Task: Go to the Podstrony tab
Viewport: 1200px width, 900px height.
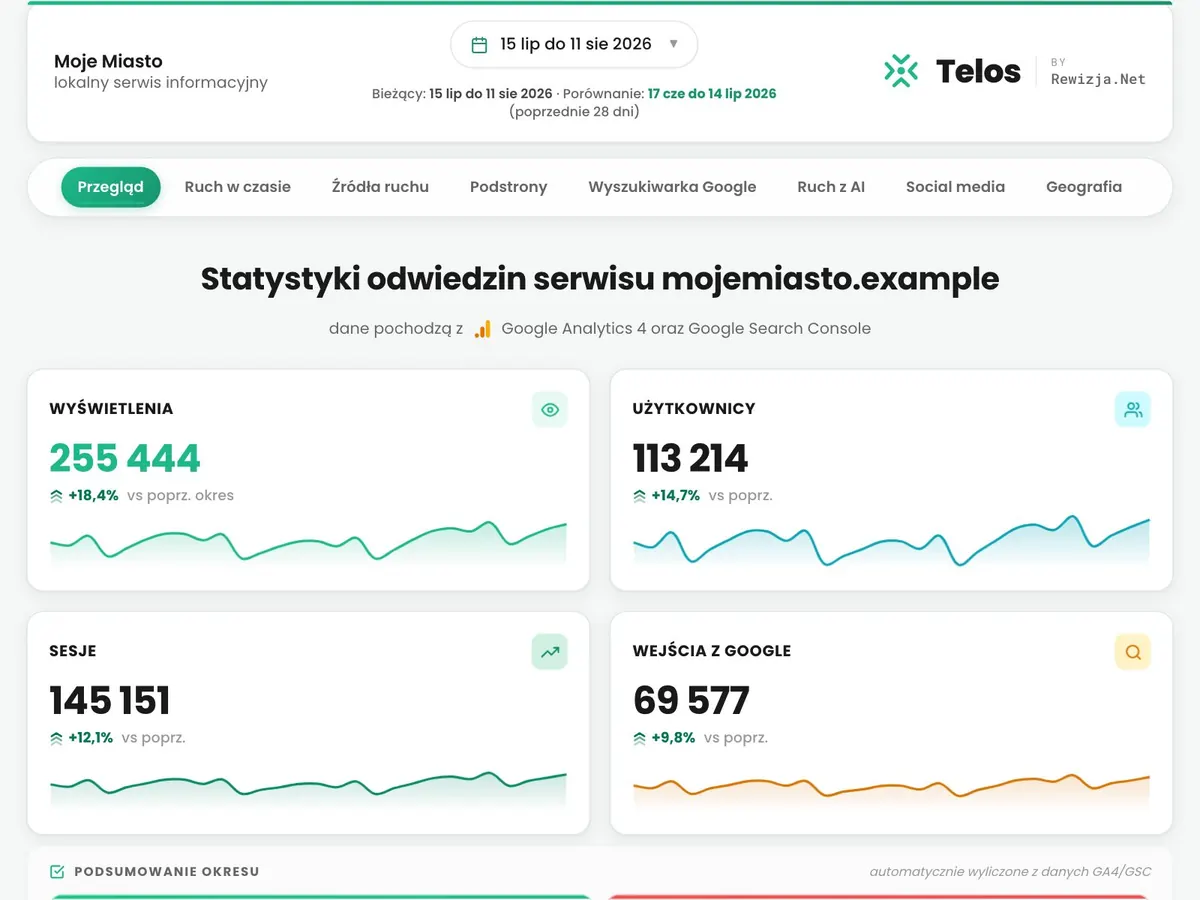Action: coord(509,187)
